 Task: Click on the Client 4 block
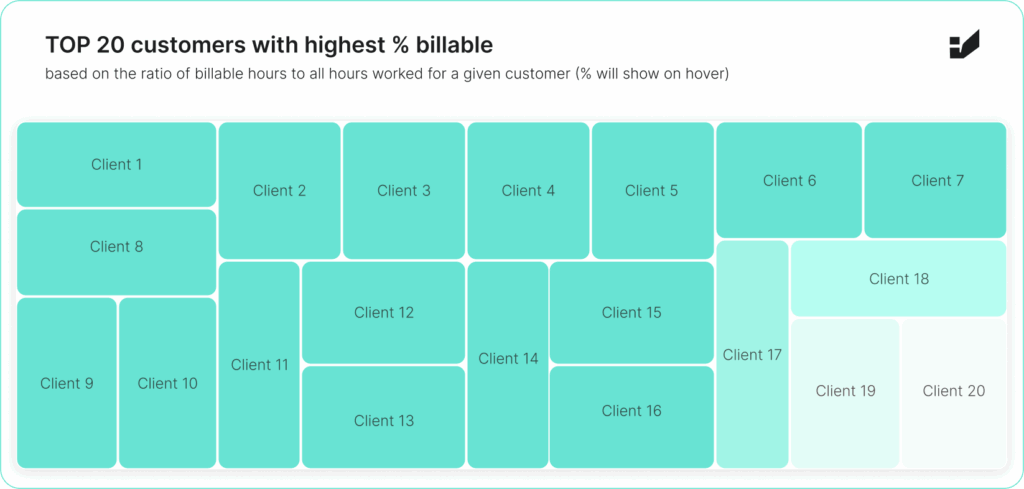point(528,191)
